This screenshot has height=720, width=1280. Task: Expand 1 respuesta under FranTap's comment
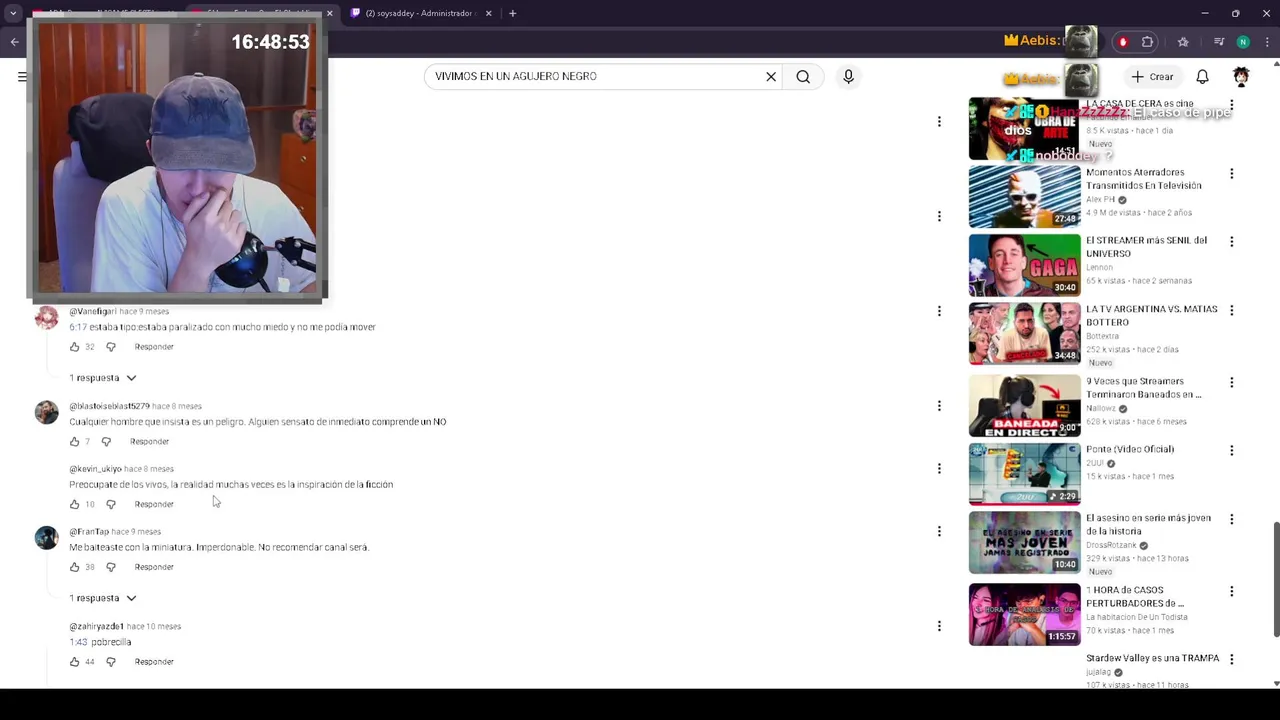pyautogui.click(x=103, y=598)
